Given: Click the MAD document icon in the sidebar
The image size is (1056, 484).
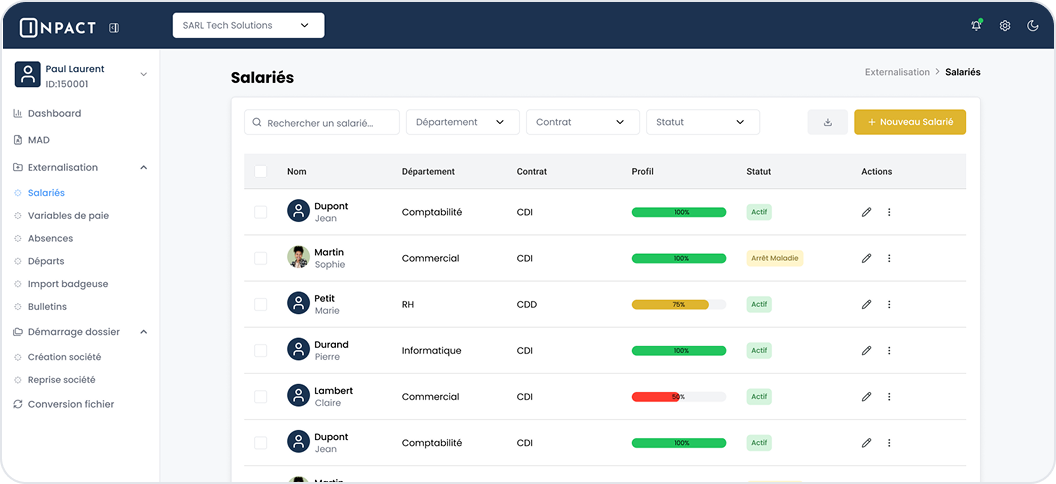Looking at the screenshot, I should pos(18,140).
